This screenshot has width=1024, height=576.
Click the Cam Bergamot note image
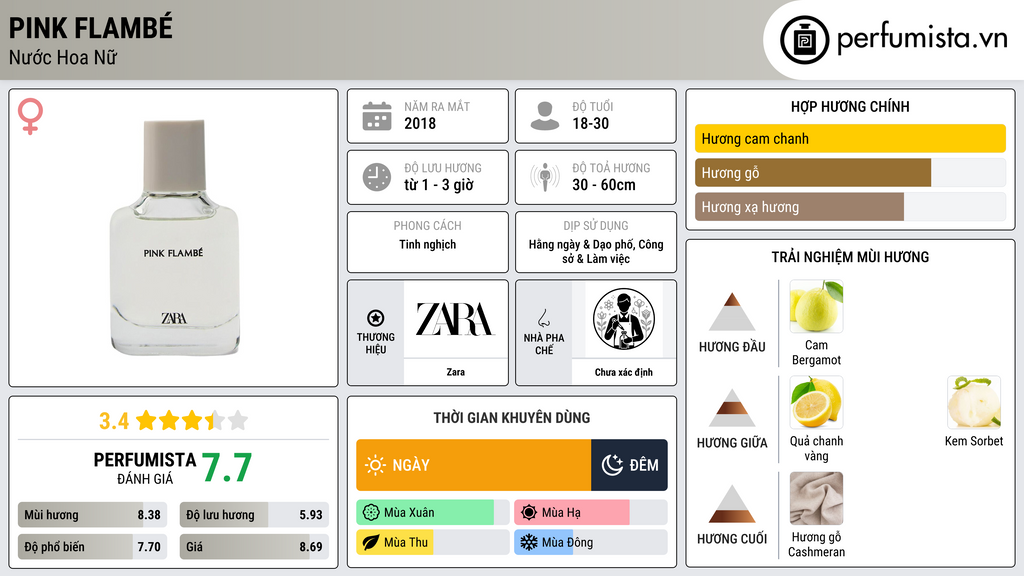[x=816, y=306]
